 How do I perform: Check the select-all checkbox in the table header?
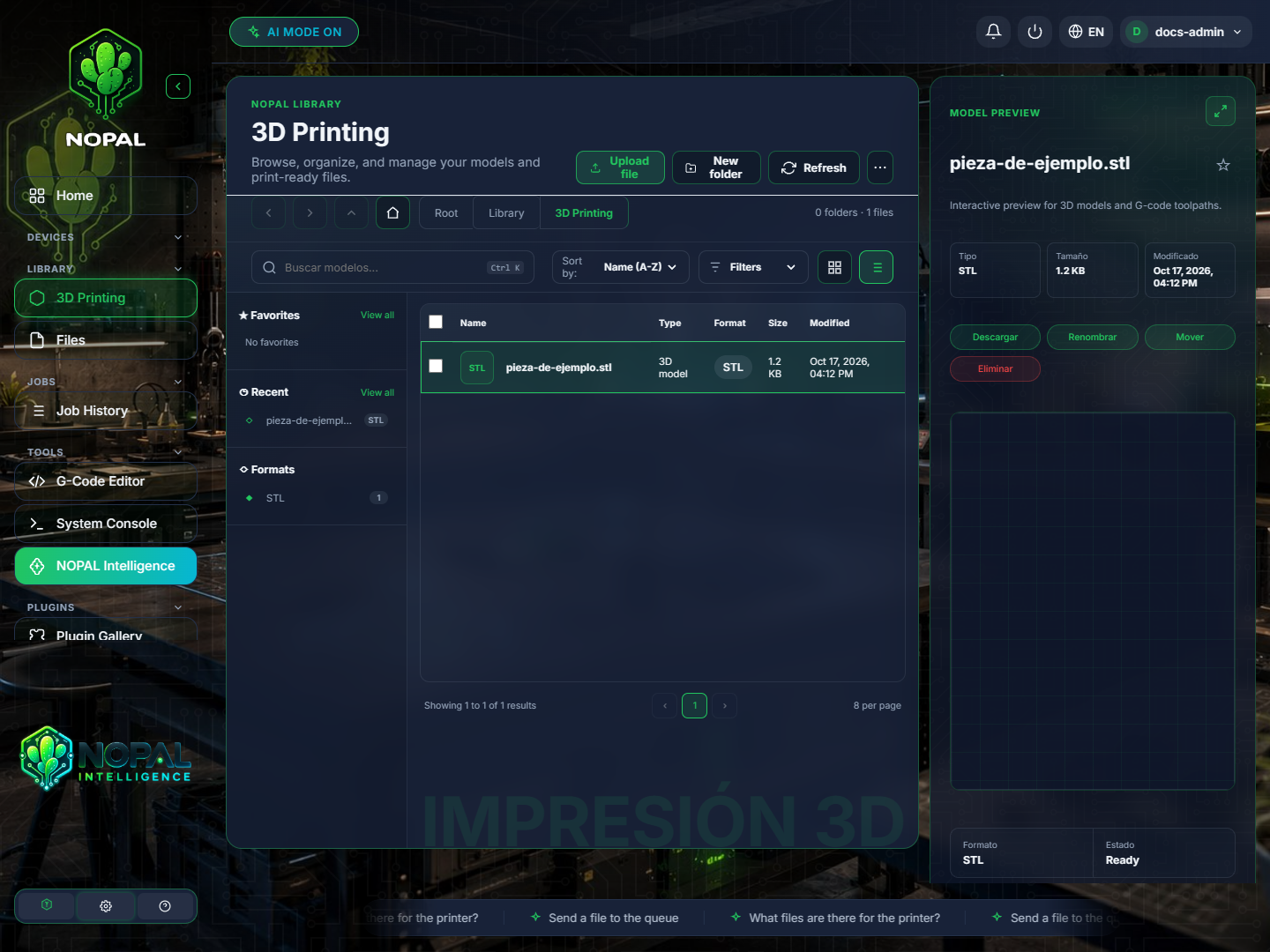click(436, 322)
